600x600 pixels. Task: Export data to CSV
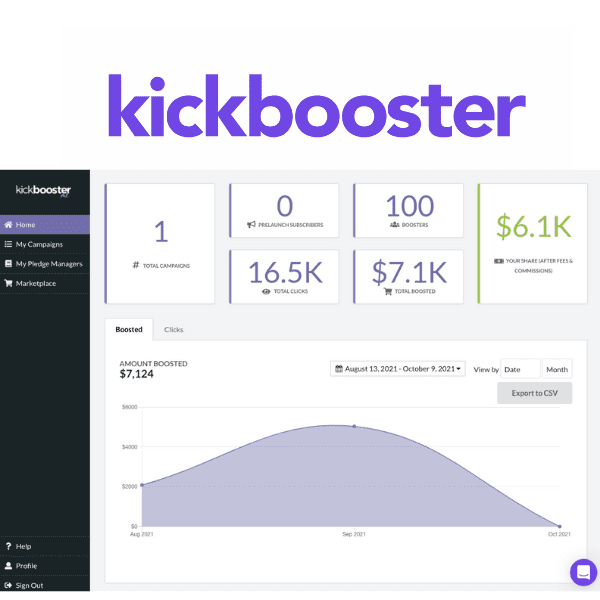534,393
